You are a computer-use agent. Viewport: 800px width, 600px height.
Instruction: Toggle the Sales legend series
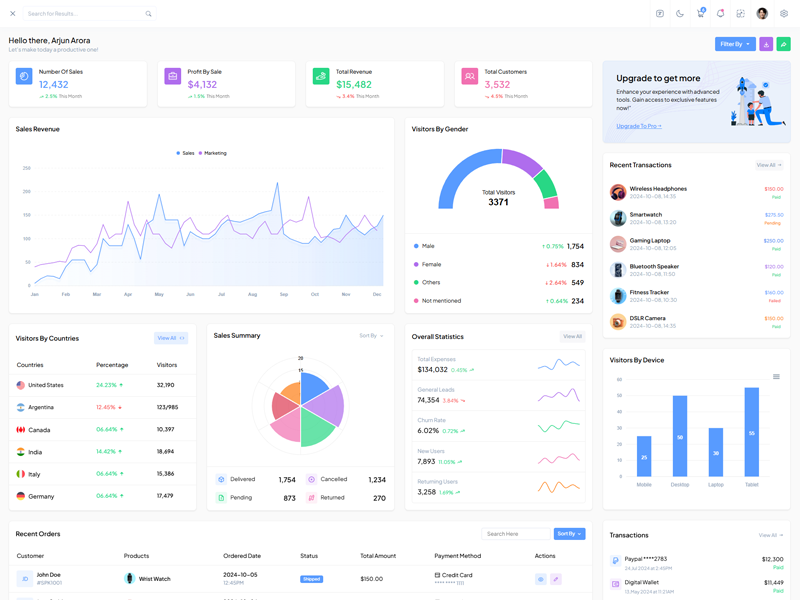(186, 153)
